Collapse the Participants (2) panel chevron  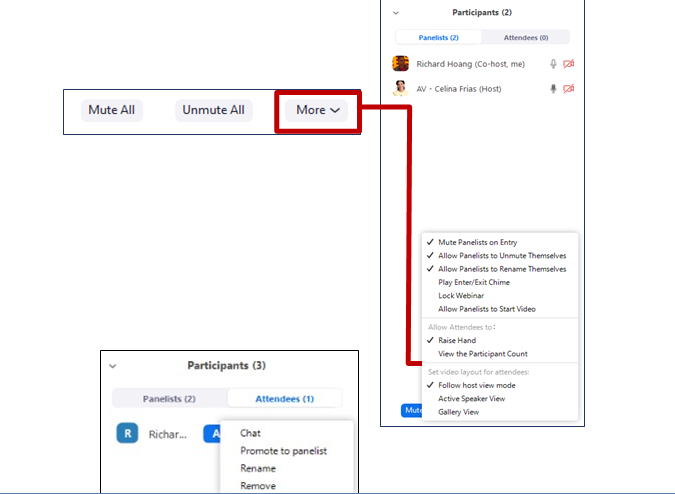(x=396, y=13)
